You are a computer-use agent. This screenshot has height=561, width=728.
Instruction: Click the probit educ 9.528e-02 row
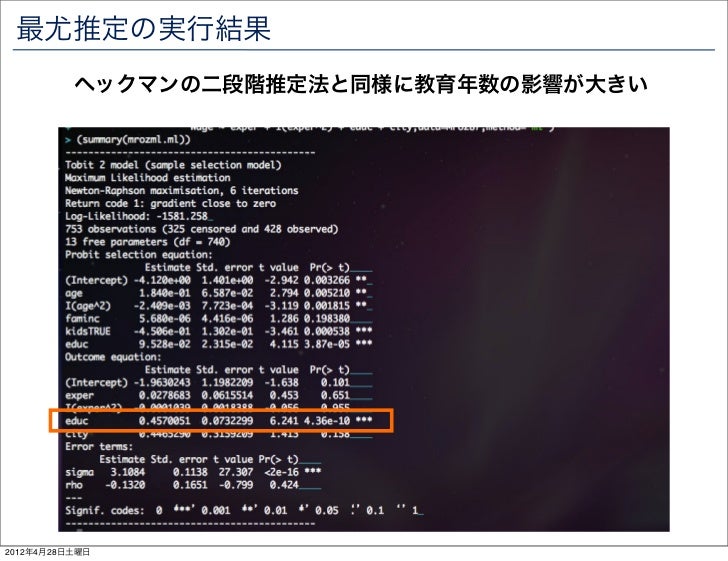219,344
